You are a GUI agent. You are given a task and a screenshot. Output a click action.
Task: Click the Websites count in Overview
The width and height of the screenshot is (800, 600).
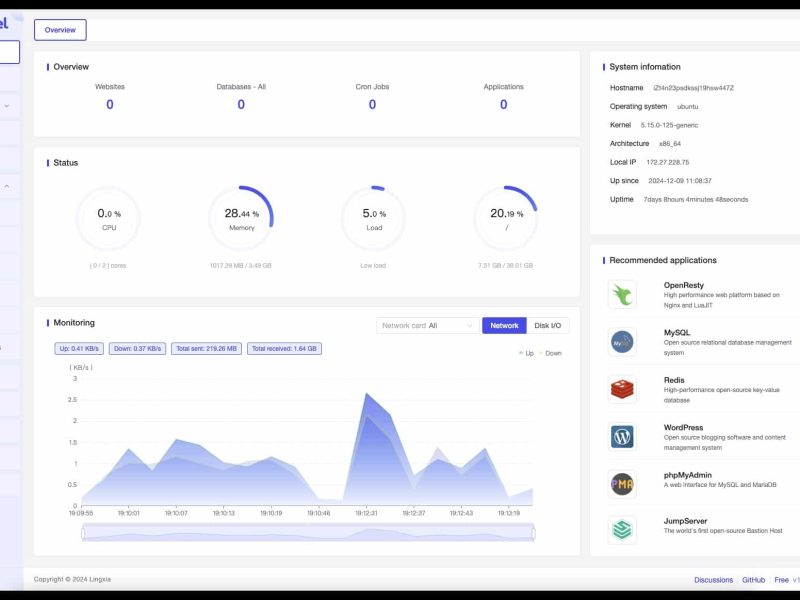pos(110,104)
